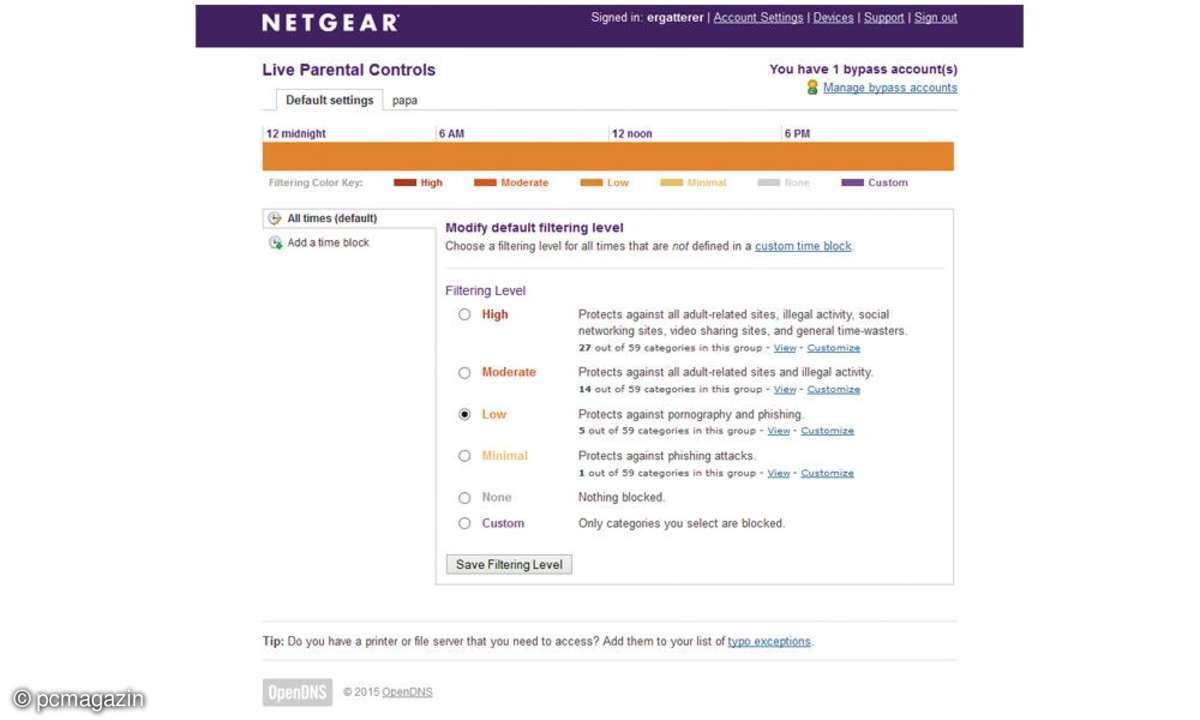View categories for Moderate level

(785, 390)
